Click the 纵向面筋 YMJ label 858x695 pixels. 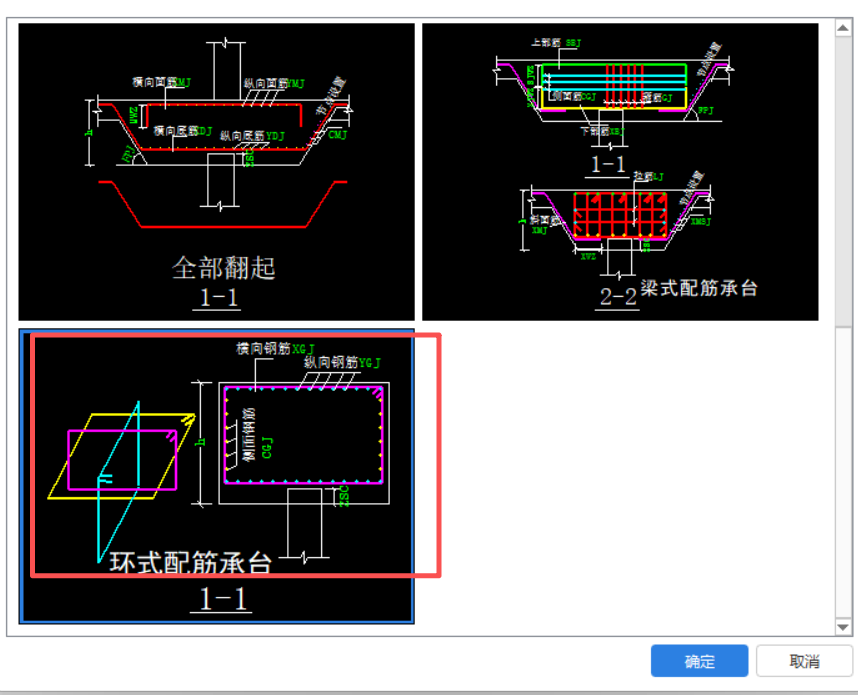pyautogui.click(x=274, y=83)
